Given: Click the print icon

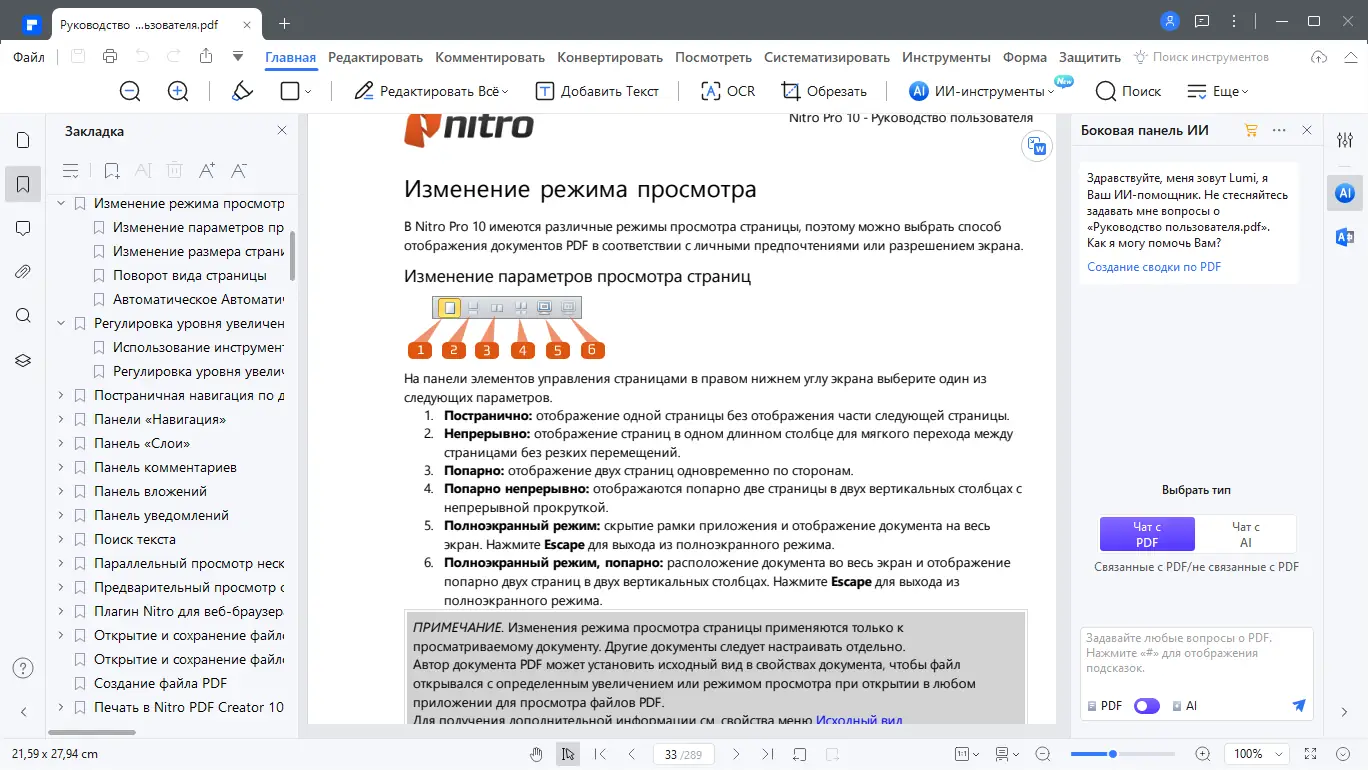Looking at the screenshot, I should click(x=110, y=57).
